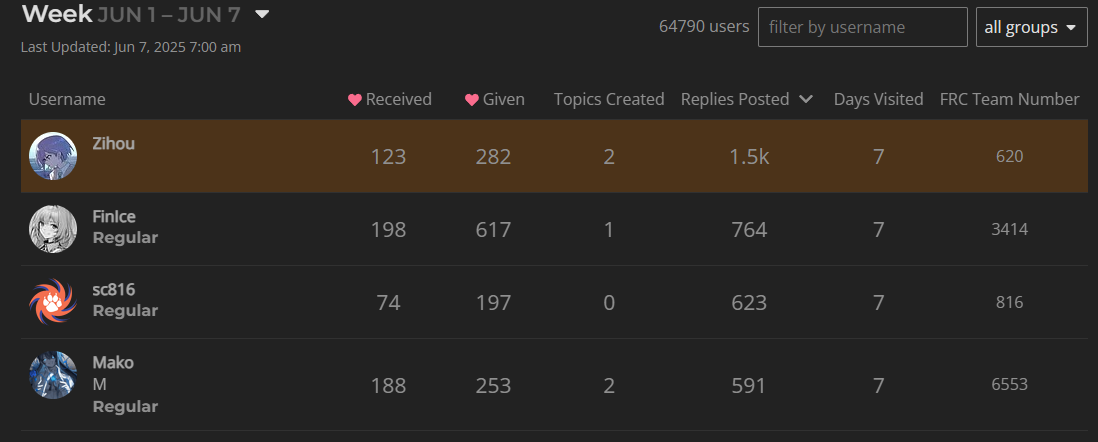Open the all groups dropdown
The image size is (1098, 442).
(x=1031, y=27)
